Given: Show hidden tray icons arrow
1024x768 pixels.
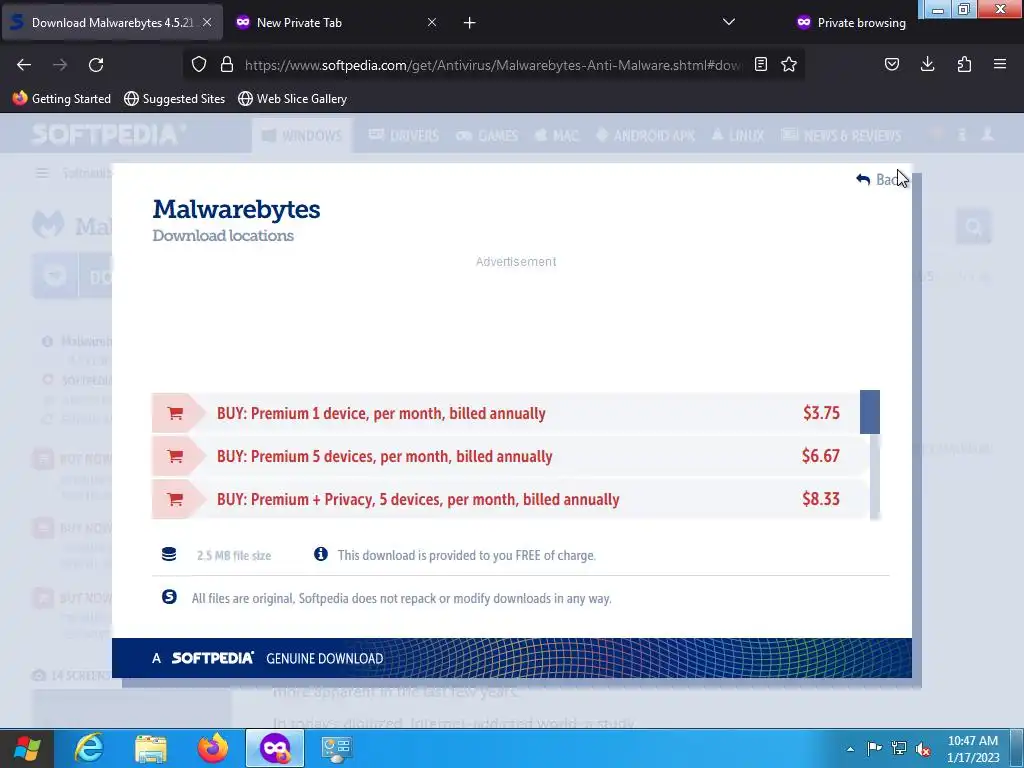Looking at the screenshot, I should 850,749.
